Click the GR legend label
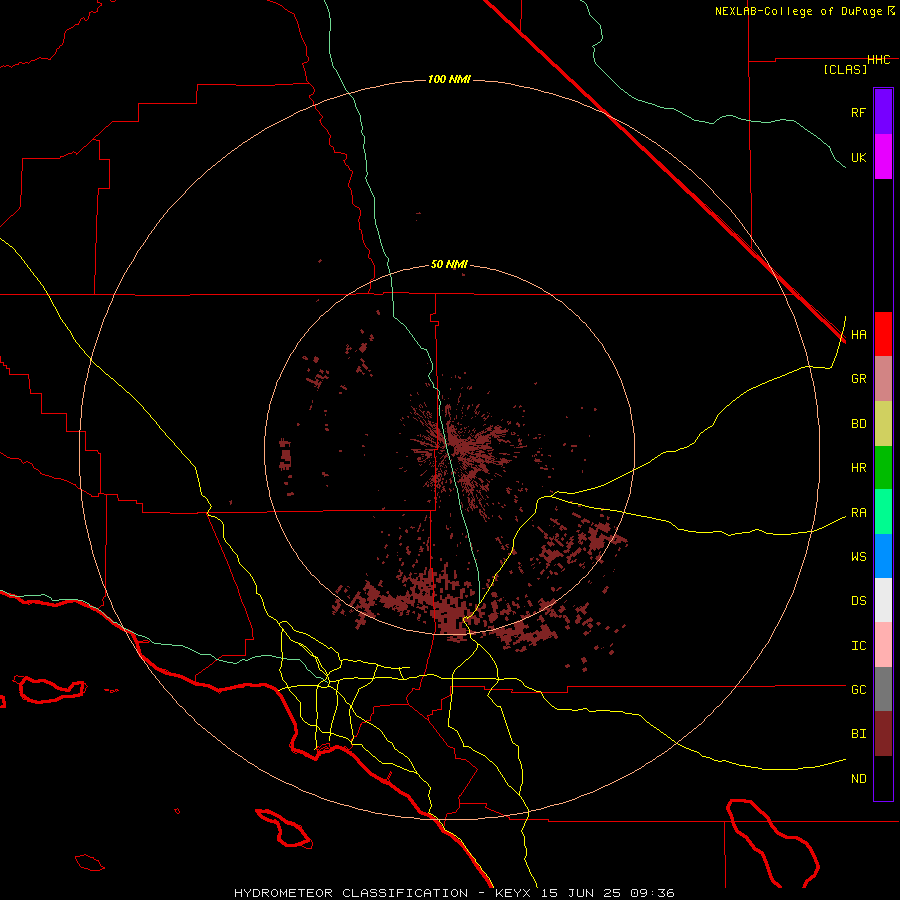Screen dimensions: 900x900 tap(858, 379)
